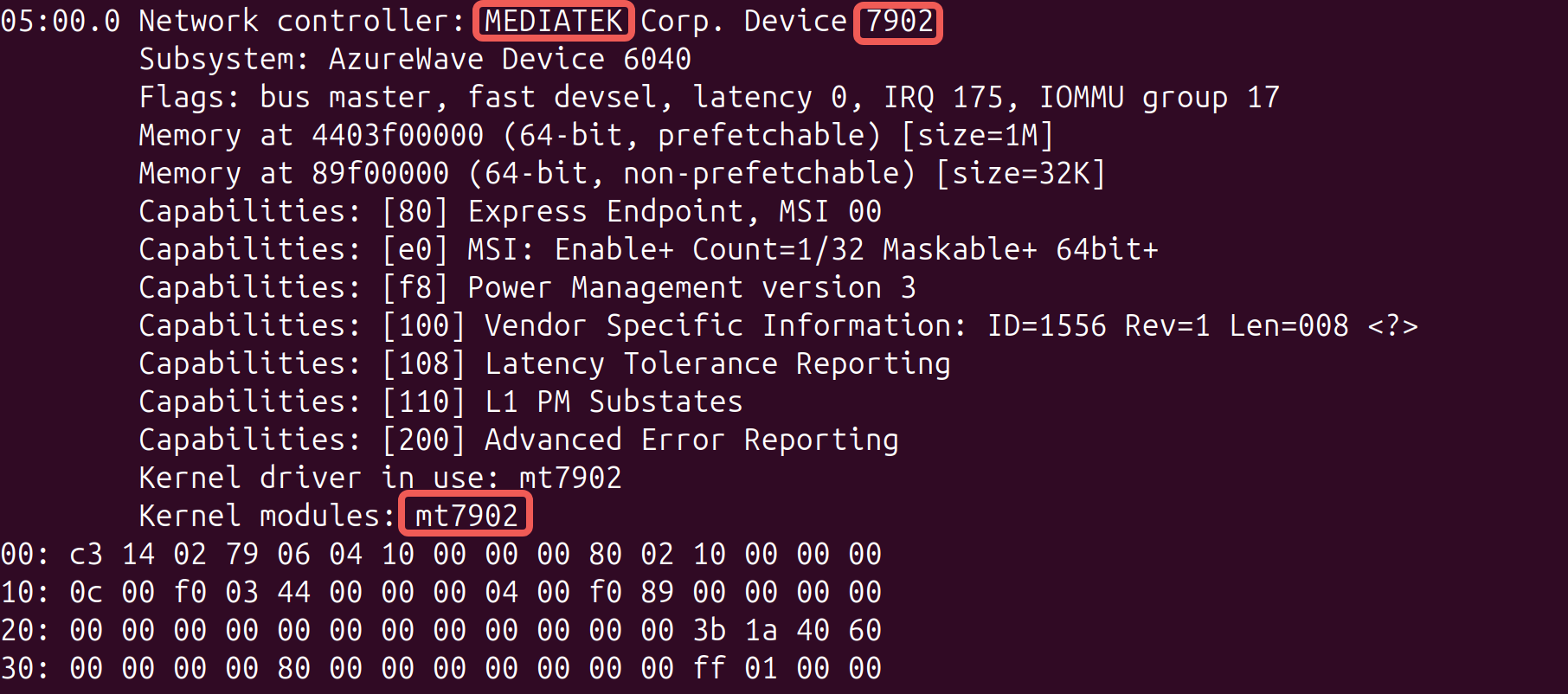The image size is (1568, 694).
Task: Click the Memory at 4403f00000 line
Action: click(x=597, y=135)
